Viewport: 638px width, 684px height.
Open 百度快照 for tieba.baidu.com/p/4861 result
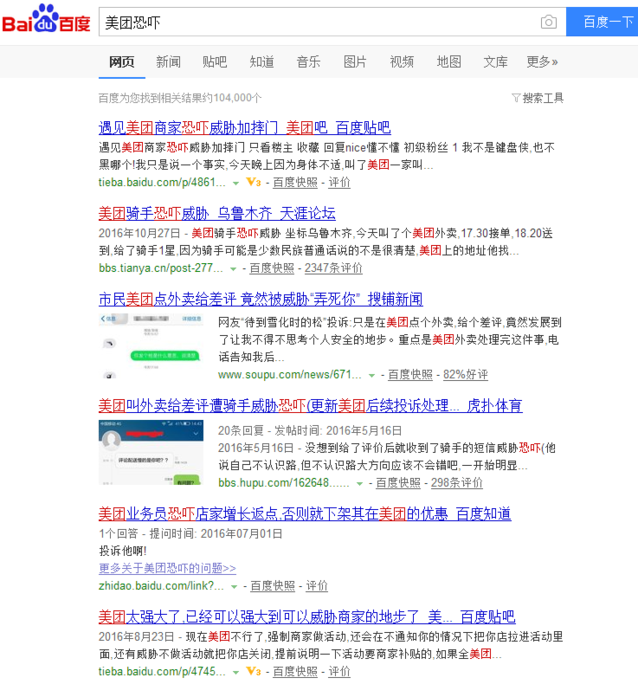(x=295, y=182)
